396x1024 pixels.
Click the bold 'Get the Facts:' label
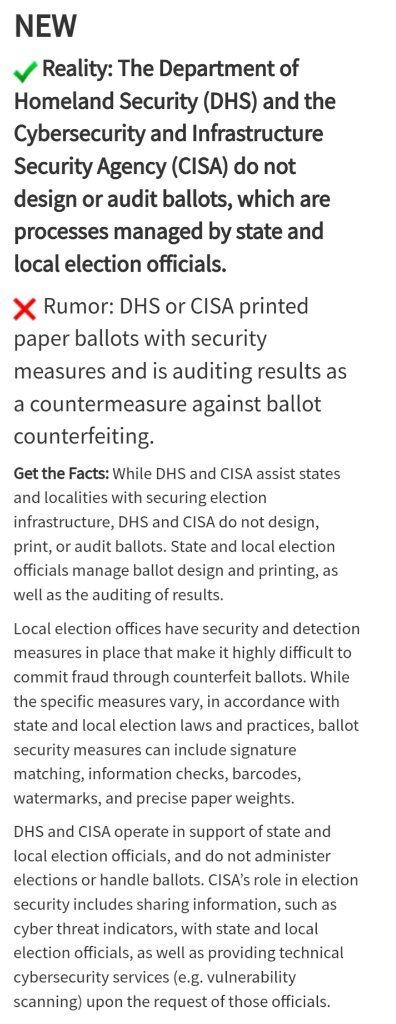pyautogui.click(x=61, y=473)
